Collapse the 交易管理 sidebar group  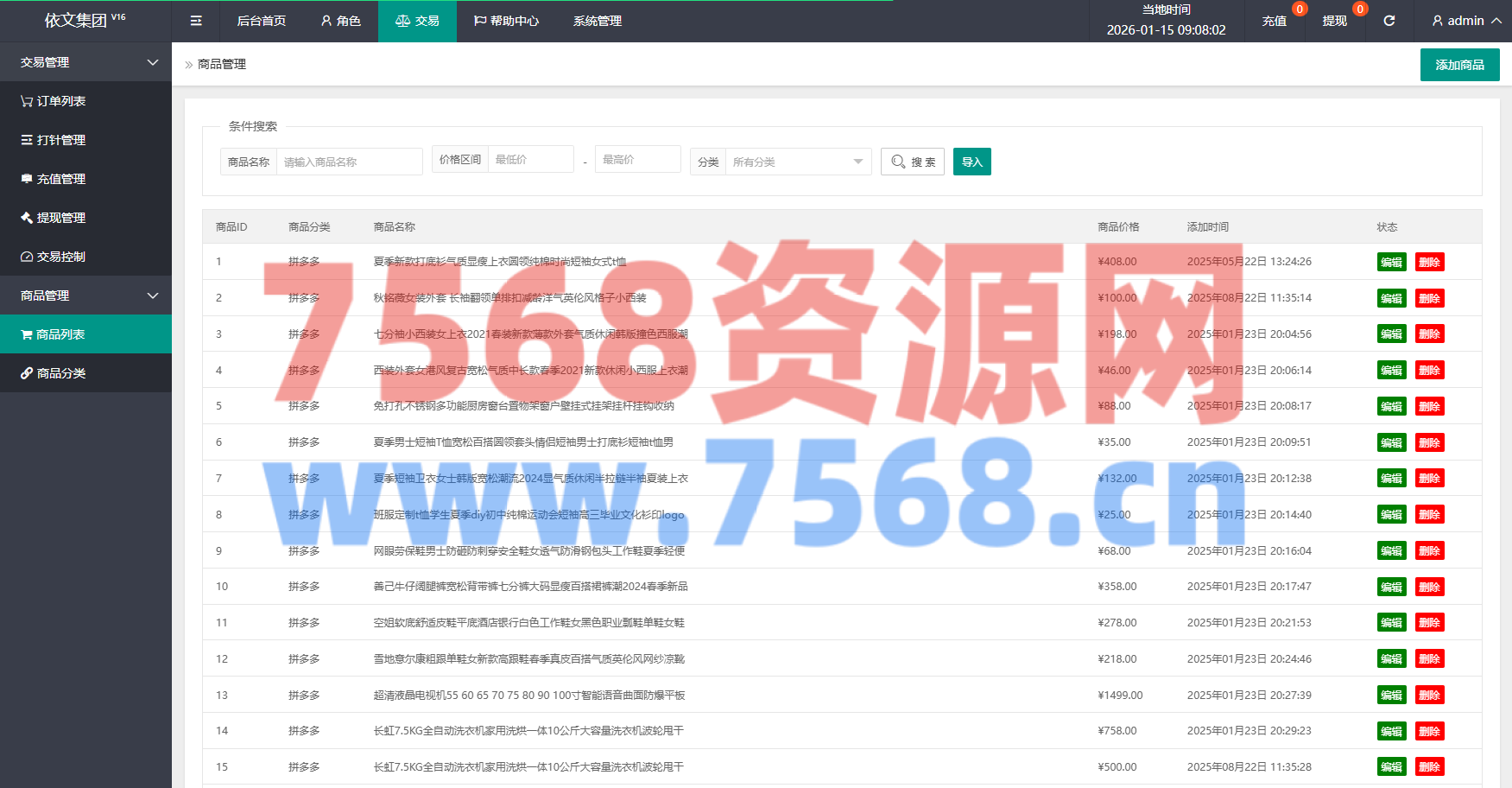pyautogui.click(x=85, y=62)
